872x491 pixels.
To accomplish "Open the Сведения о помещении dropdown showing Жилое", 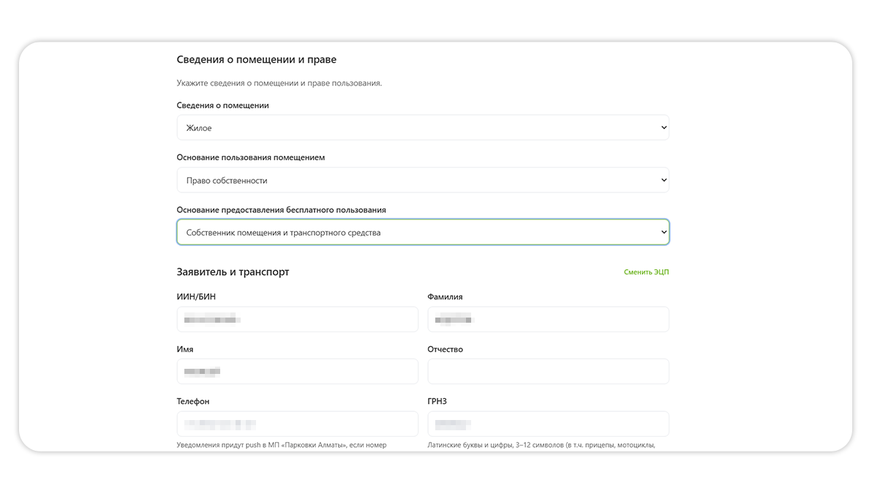I will pos(423,128).
